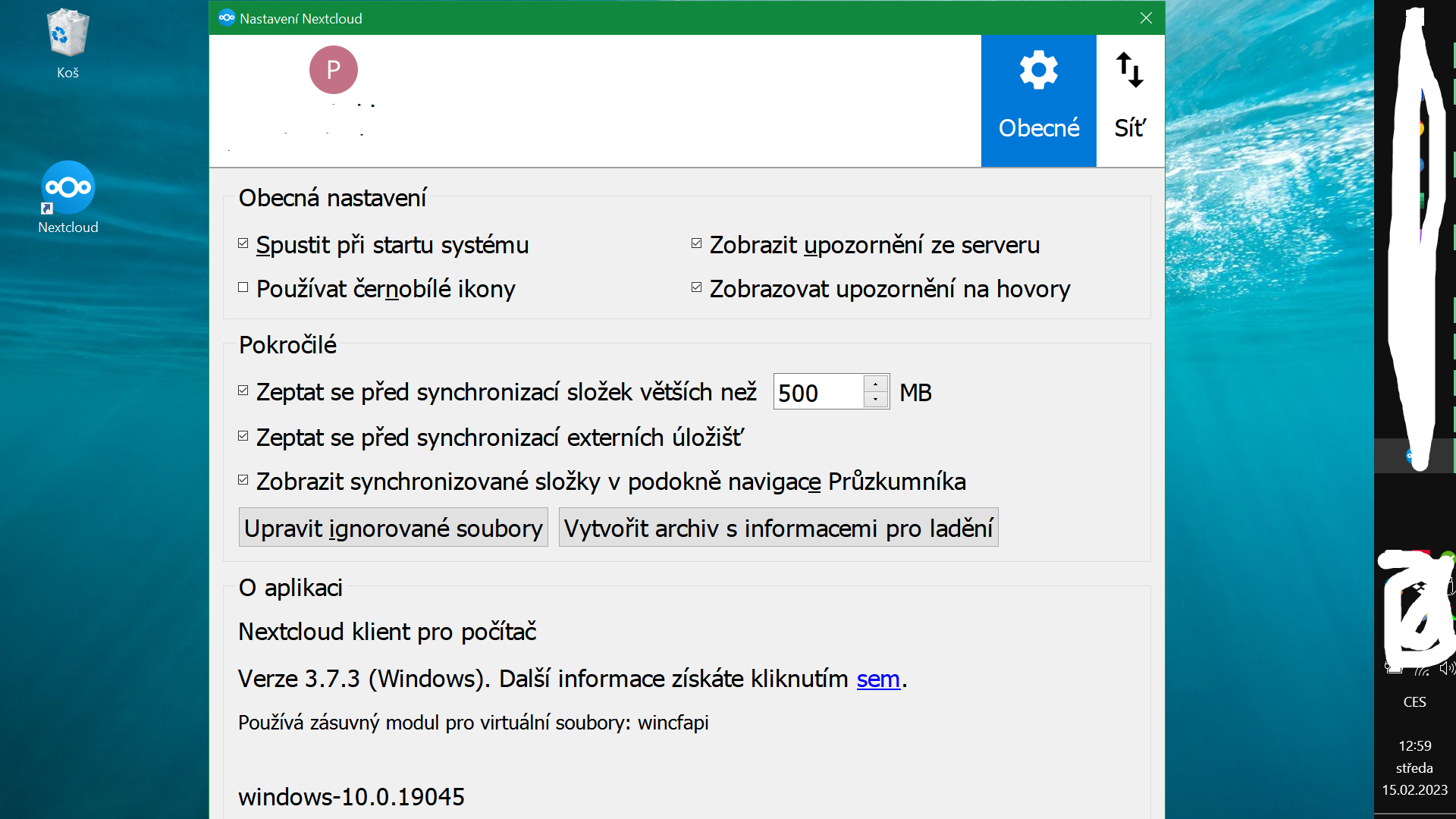Open the sem hyperlink for version info

[877, 679]
